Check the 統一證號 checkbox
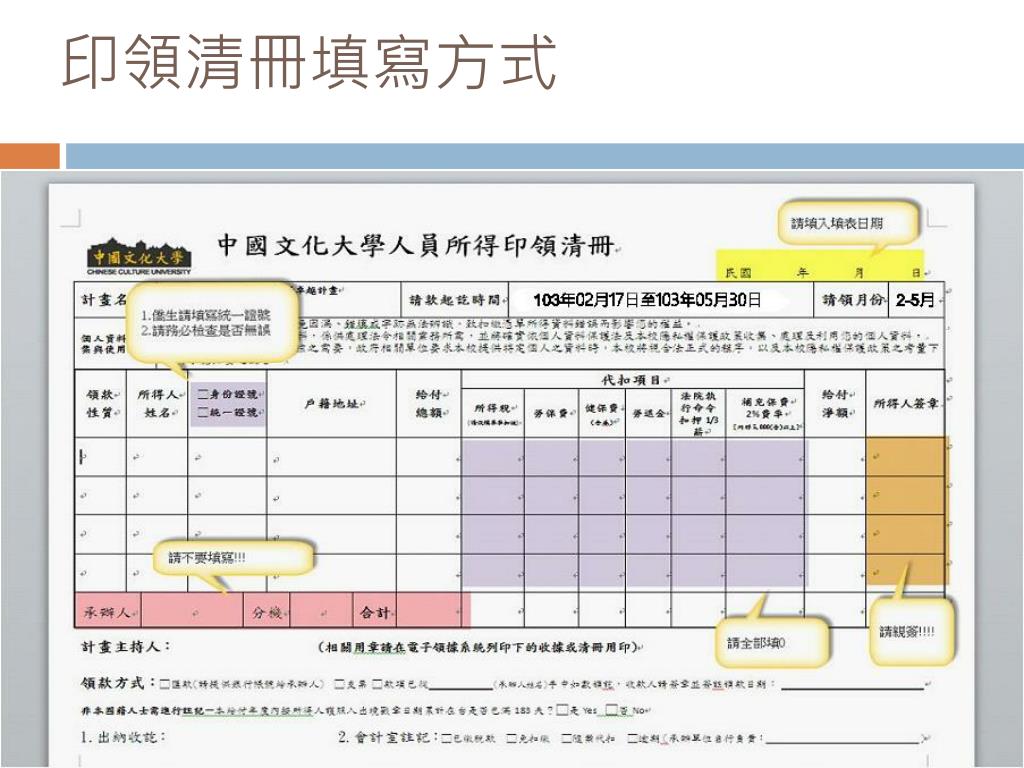Viewport: 1024px width, 768px height. click(203, 413)
